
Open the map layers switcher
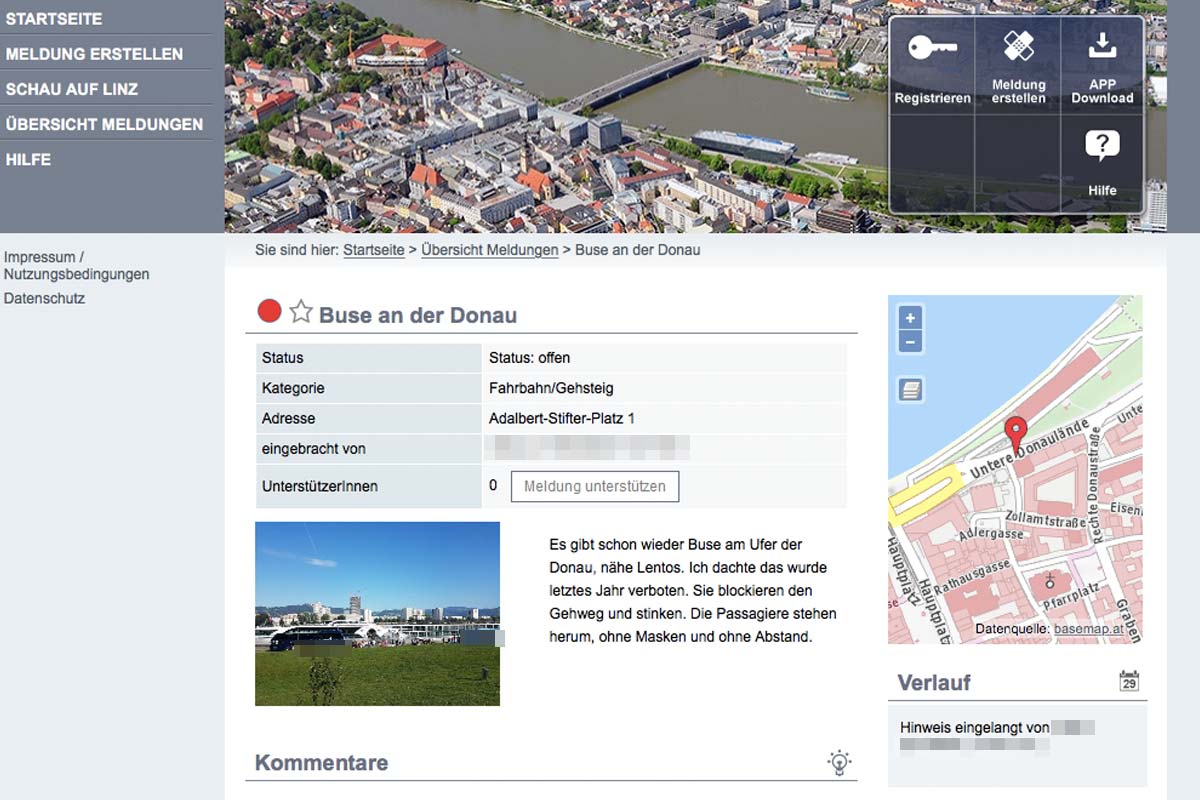click(x=910, y=390)
